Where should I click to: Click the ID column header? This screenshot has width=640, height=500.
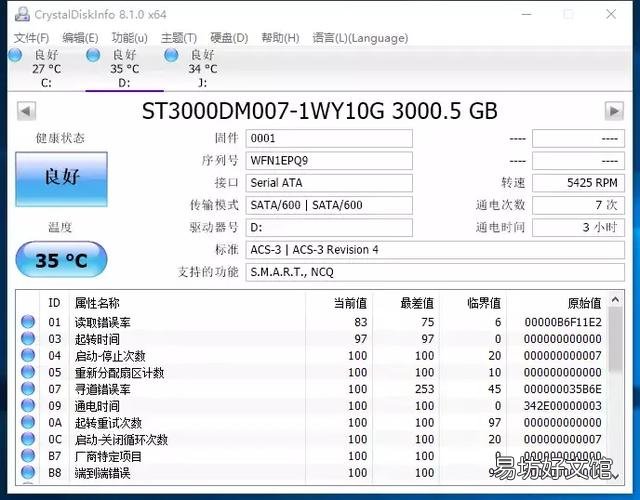[54, 303]
